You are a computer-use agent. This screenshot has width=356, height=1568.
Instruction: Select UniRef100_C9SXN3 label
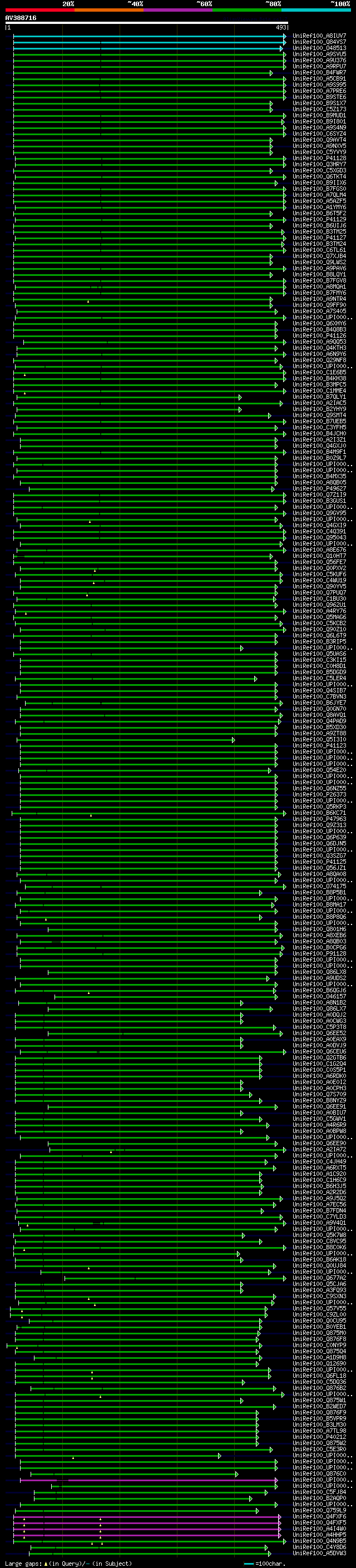pyautogui.click(x=319, y=1296)
